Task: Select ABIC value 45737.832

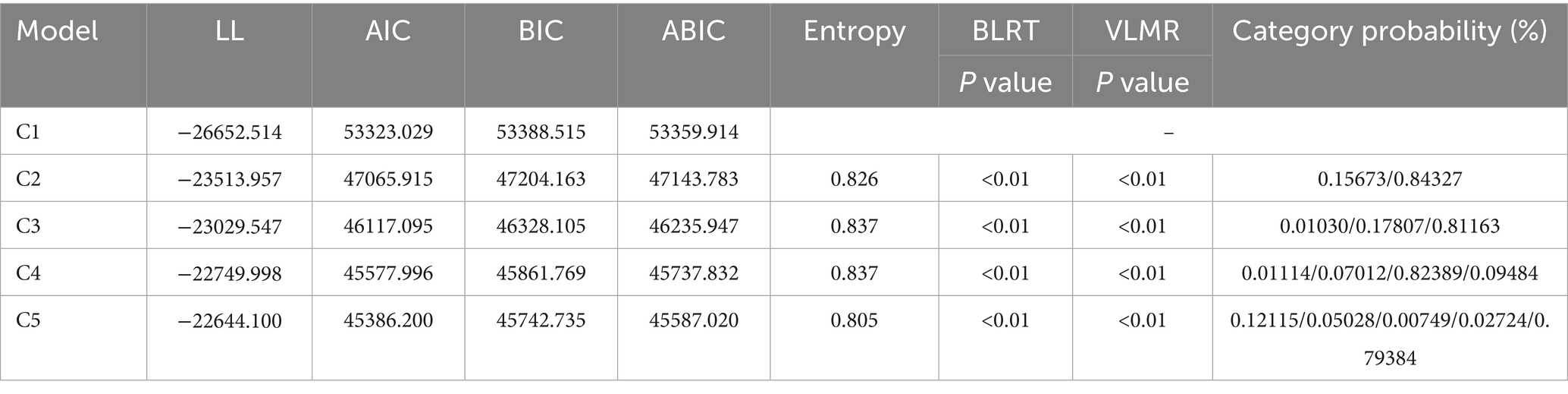Action: point(694,273)
